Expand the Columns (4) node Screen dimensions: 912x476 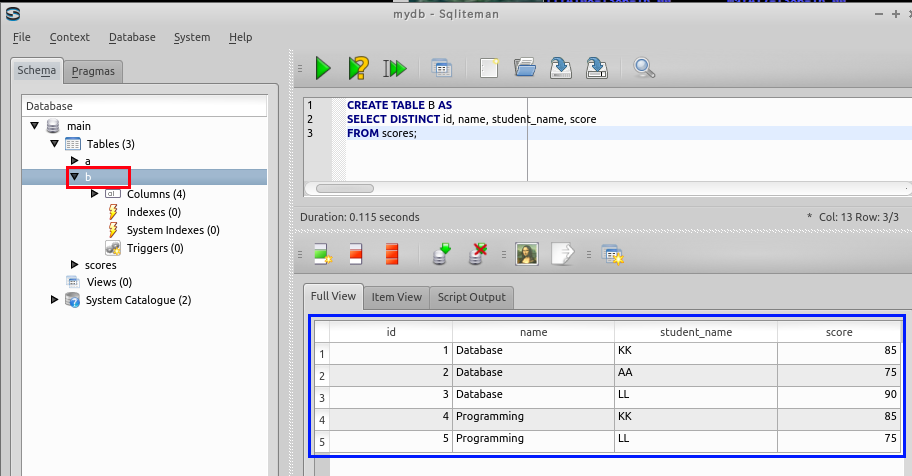pos(95,194)
